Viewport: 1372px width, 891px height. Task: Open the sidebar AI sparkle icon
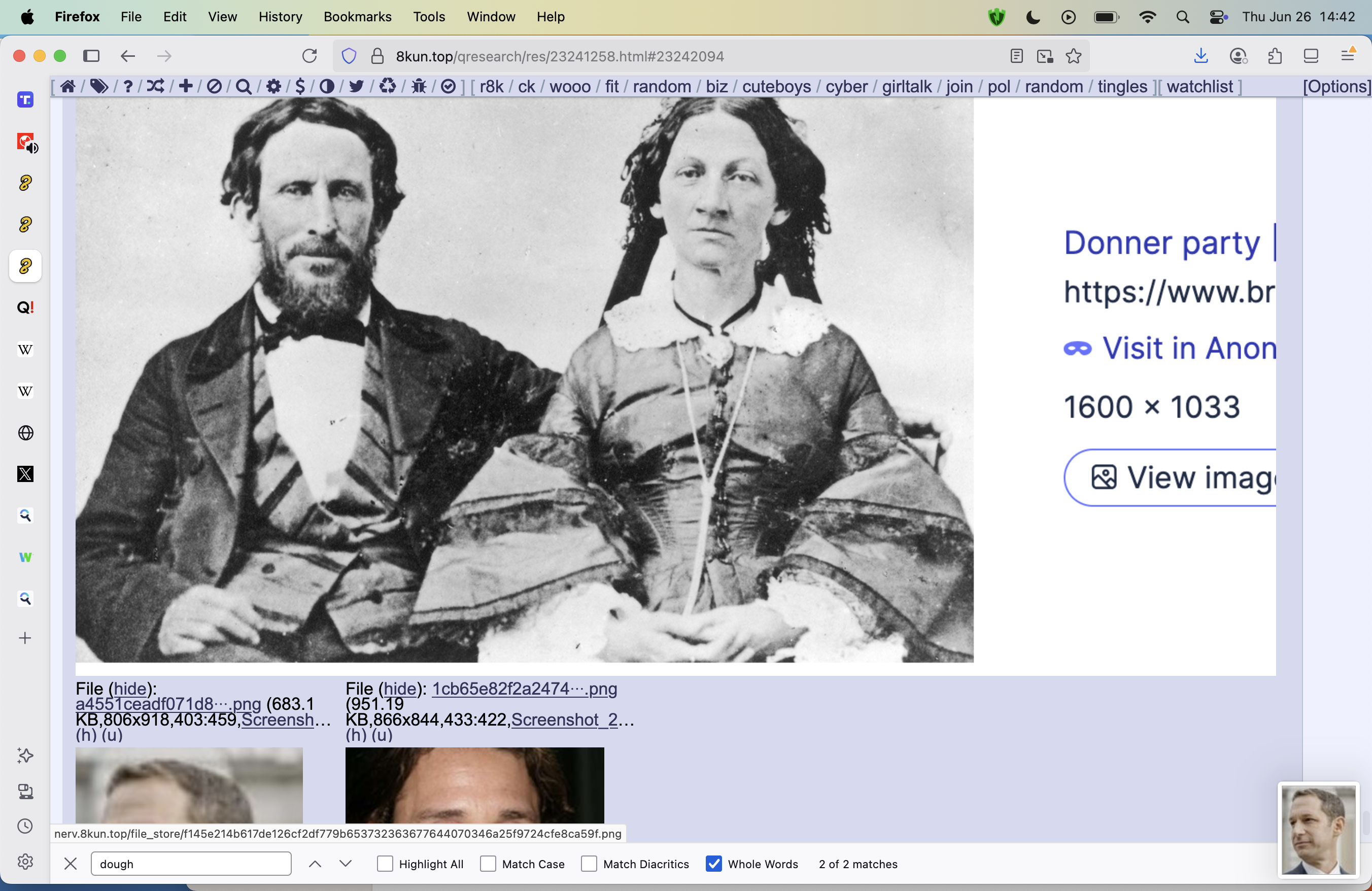coord(25,756)
